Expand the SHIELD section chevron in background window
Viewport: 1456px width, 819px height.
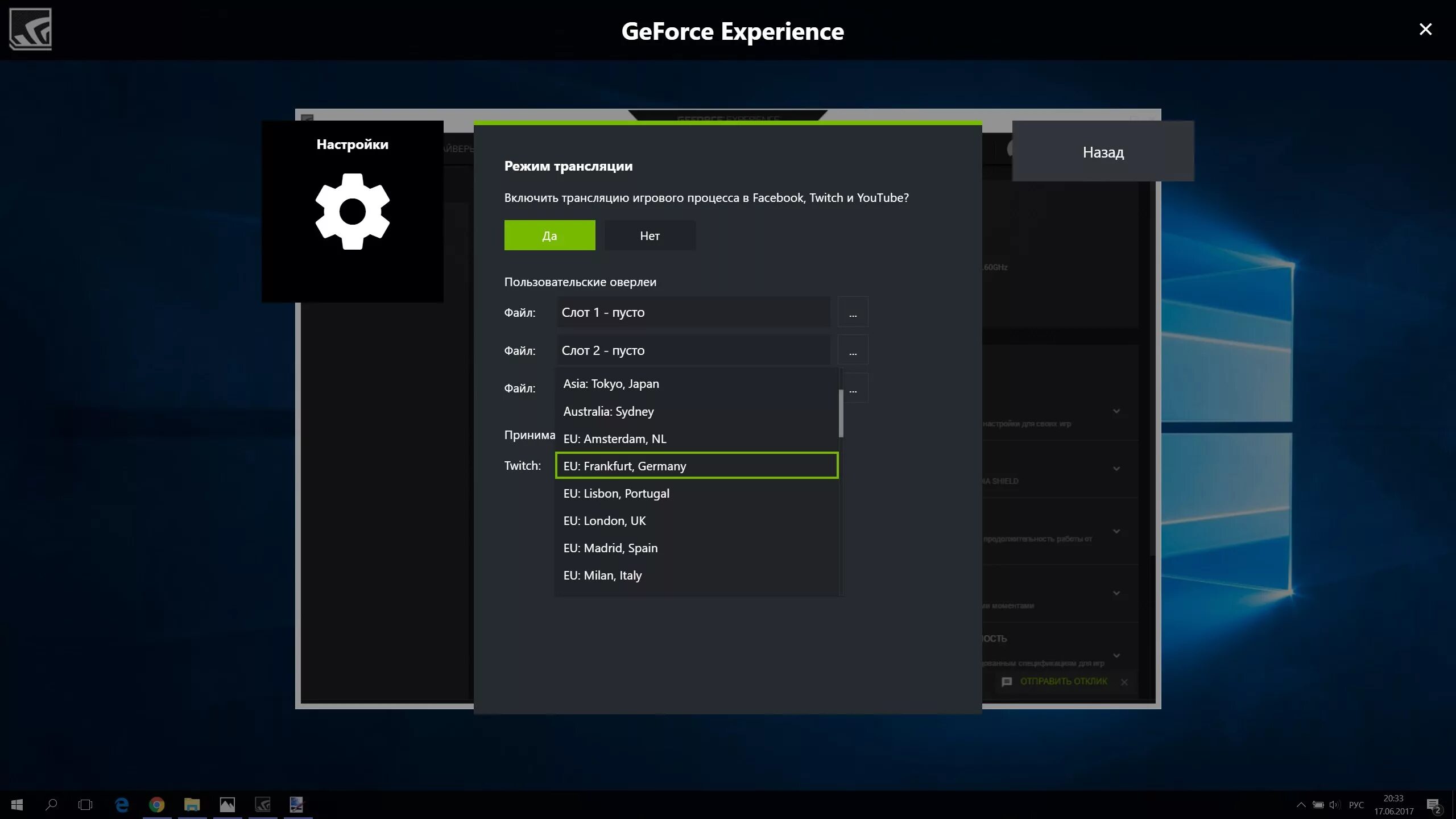(1116, 469)
